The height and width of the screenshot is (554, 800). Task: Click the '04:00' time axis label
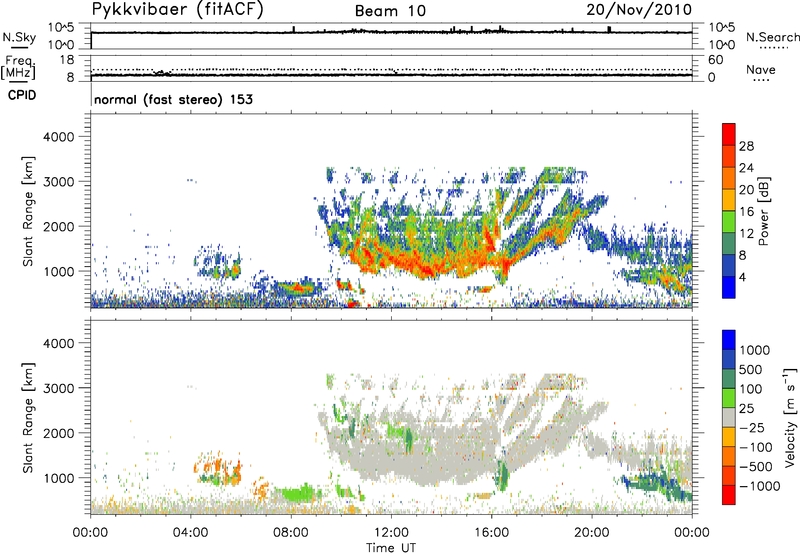(x=191, y=533)
